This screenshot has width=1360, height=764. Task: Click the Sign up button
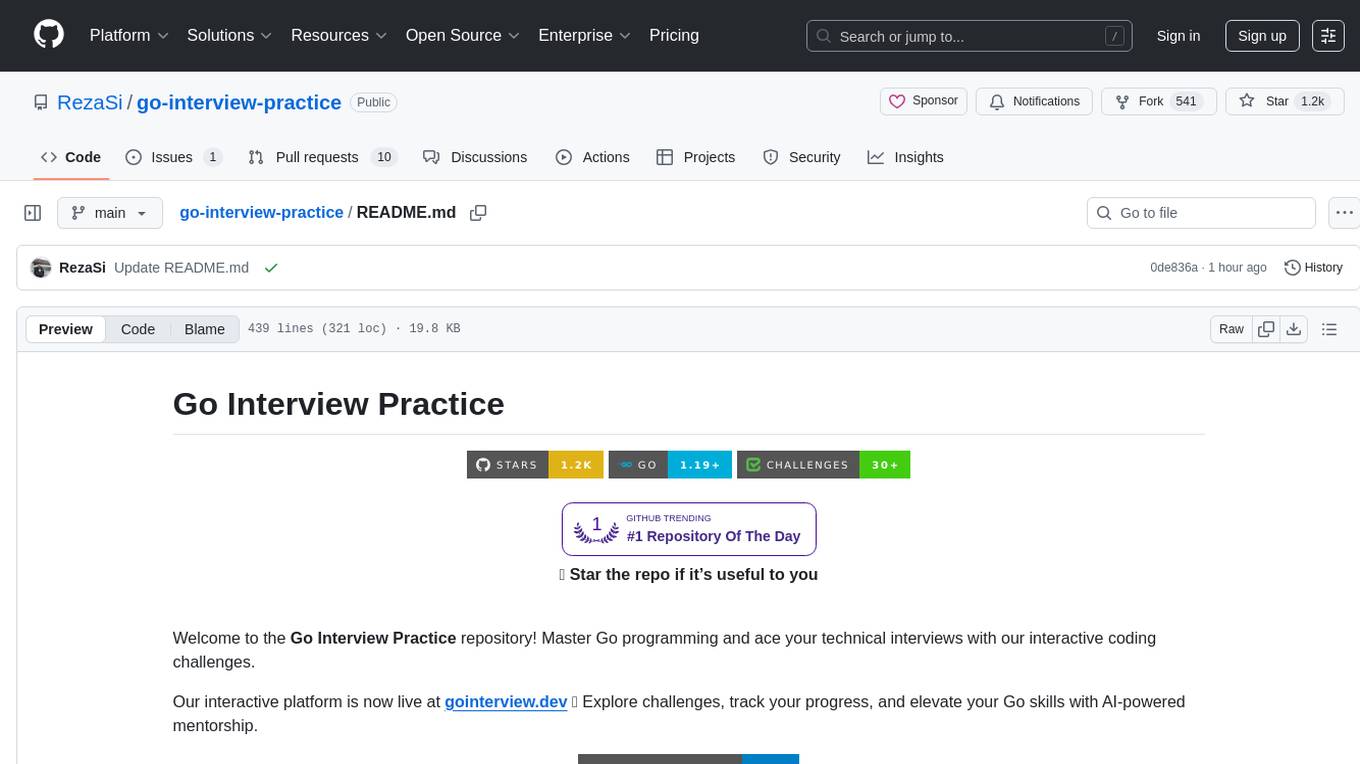1262,36
